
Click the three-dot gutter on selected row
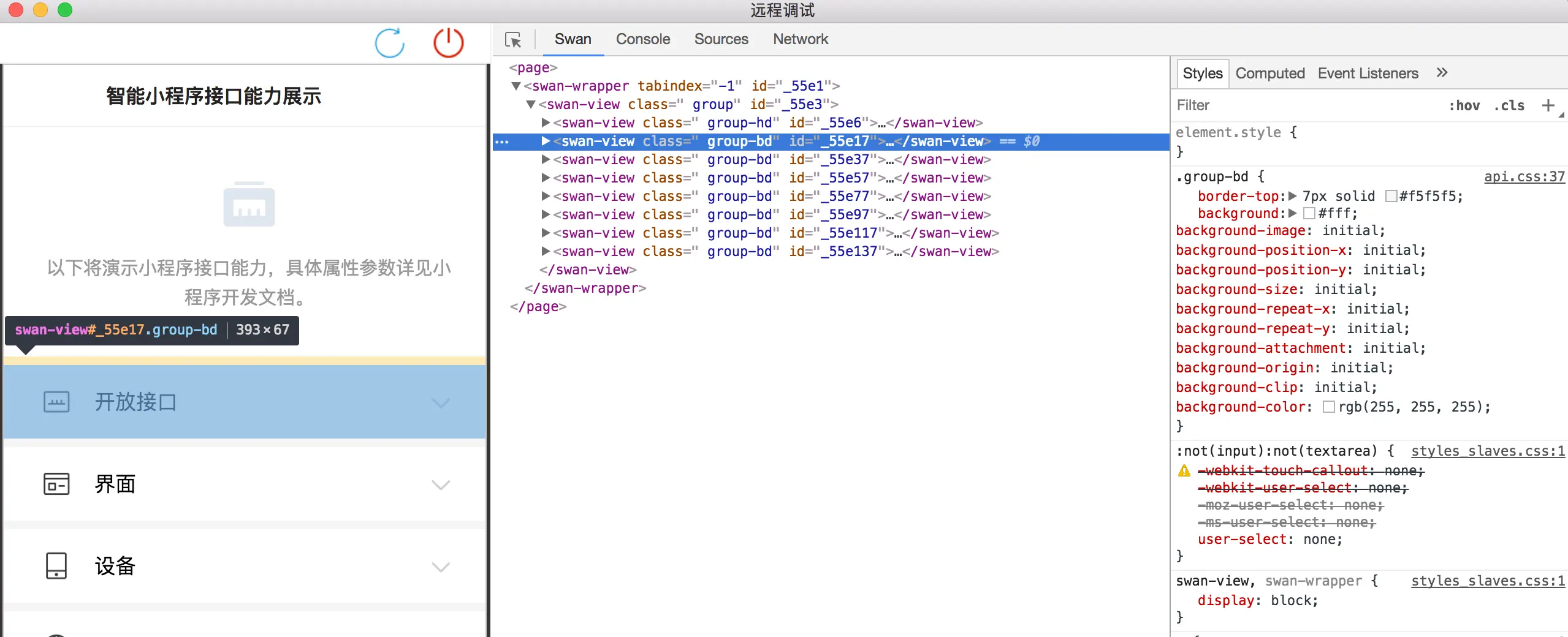502,141
